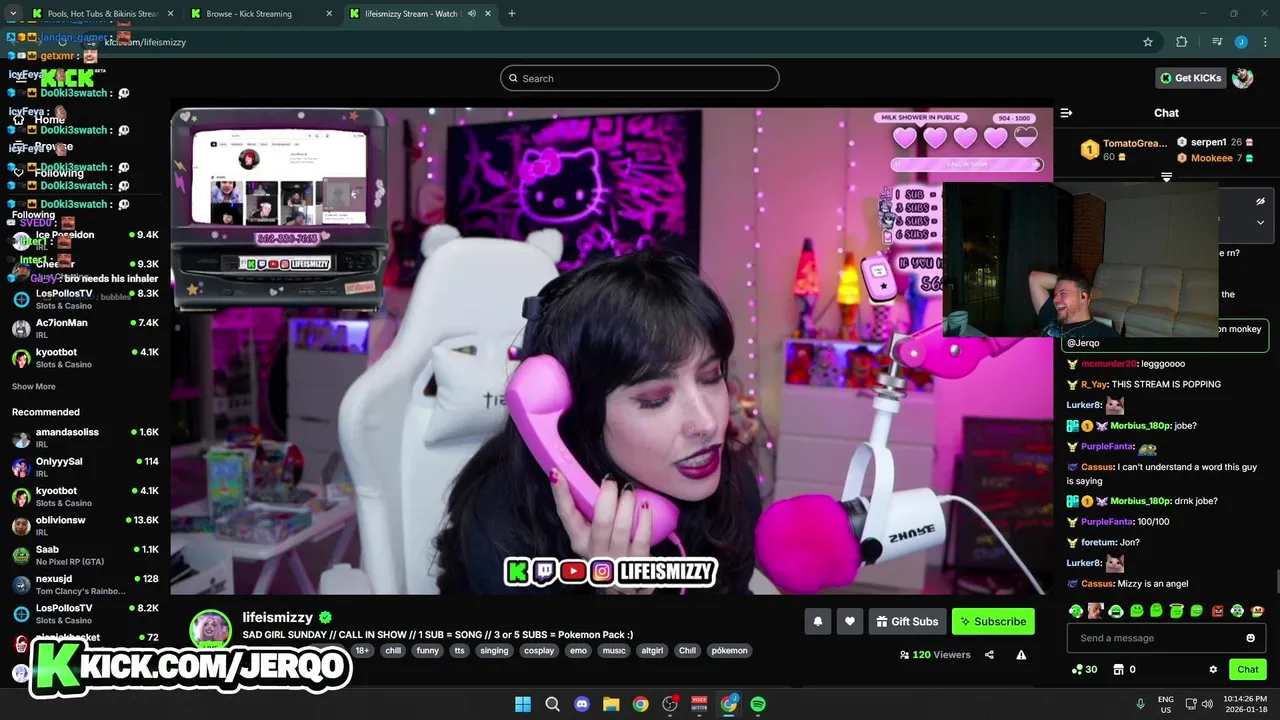Open Discord from the taskbar
This screenshot has height=720, width=1280.
[582, 704]
